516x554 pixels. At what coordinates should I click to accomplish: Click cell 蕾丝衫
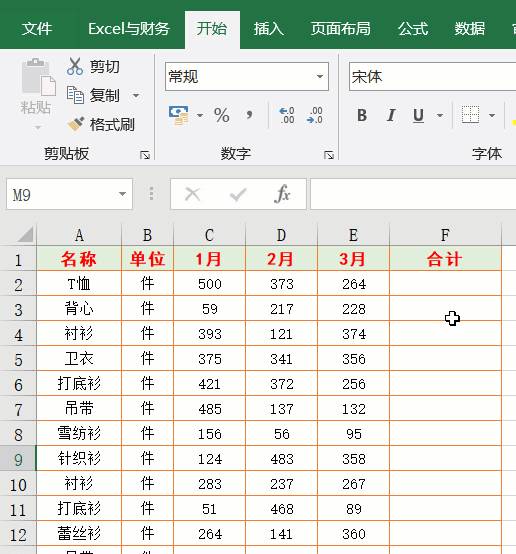coord(79,534)
